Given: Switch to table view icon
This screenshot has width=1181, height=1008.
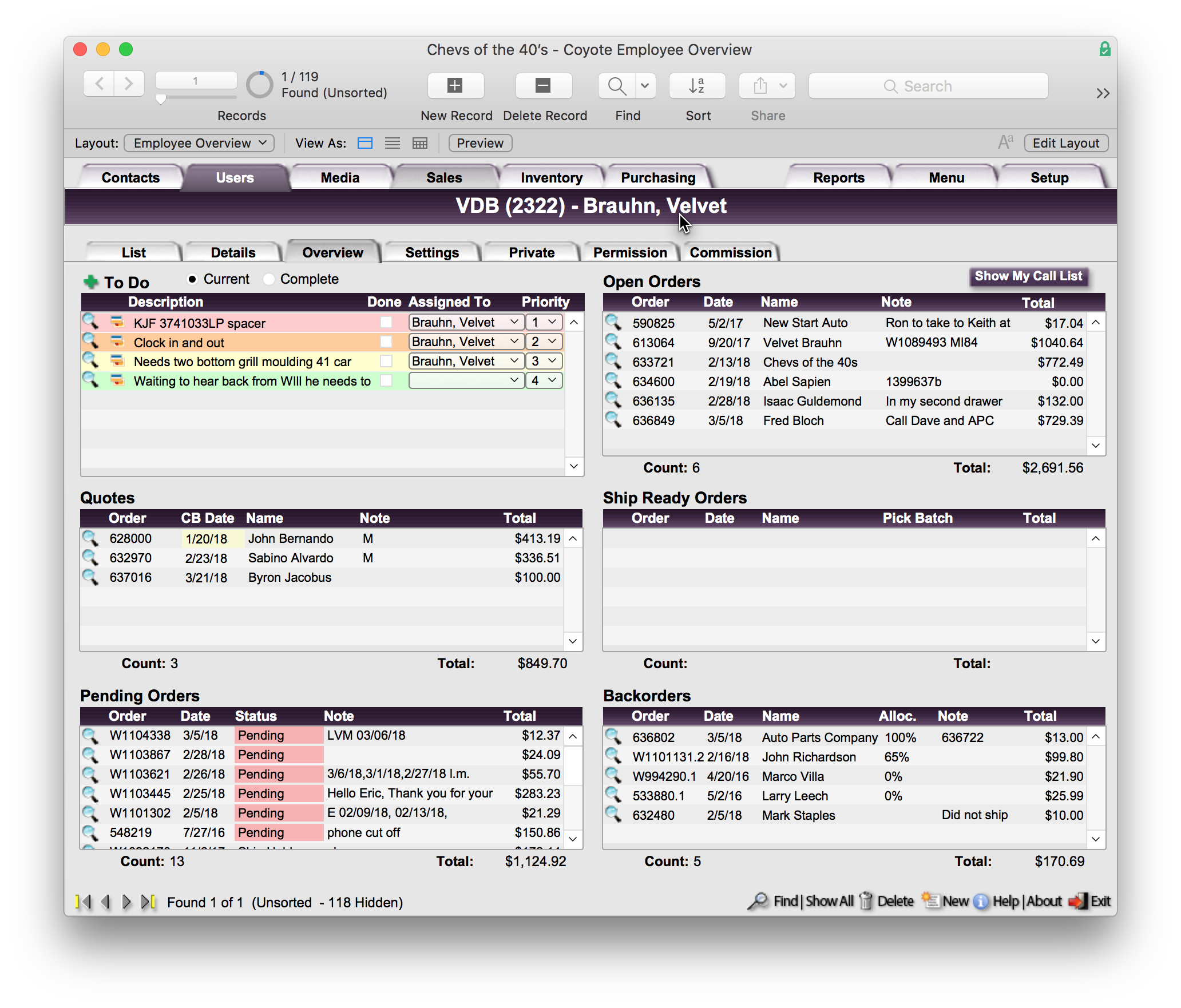Looking at the screenshot, I should tap(419, 143).
